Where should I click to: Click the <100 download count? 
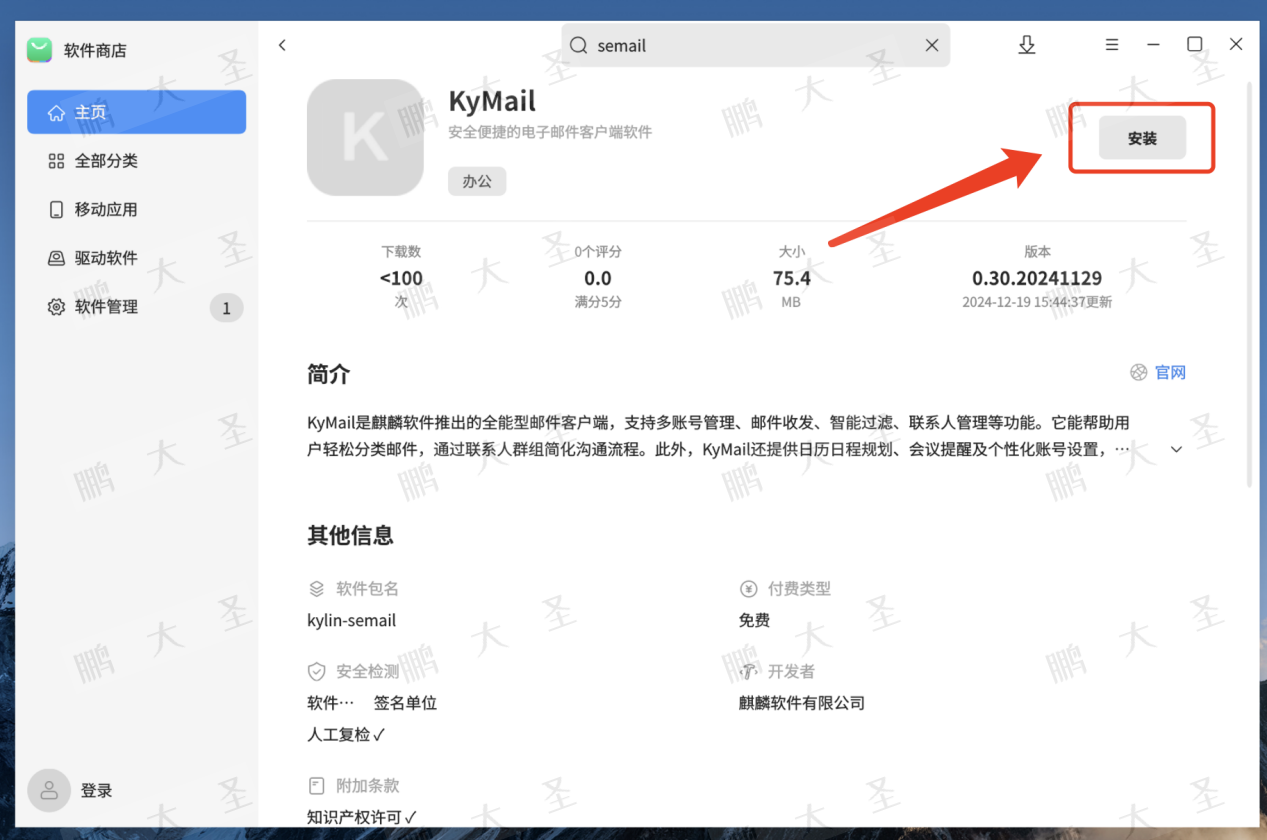coord(401,278)
